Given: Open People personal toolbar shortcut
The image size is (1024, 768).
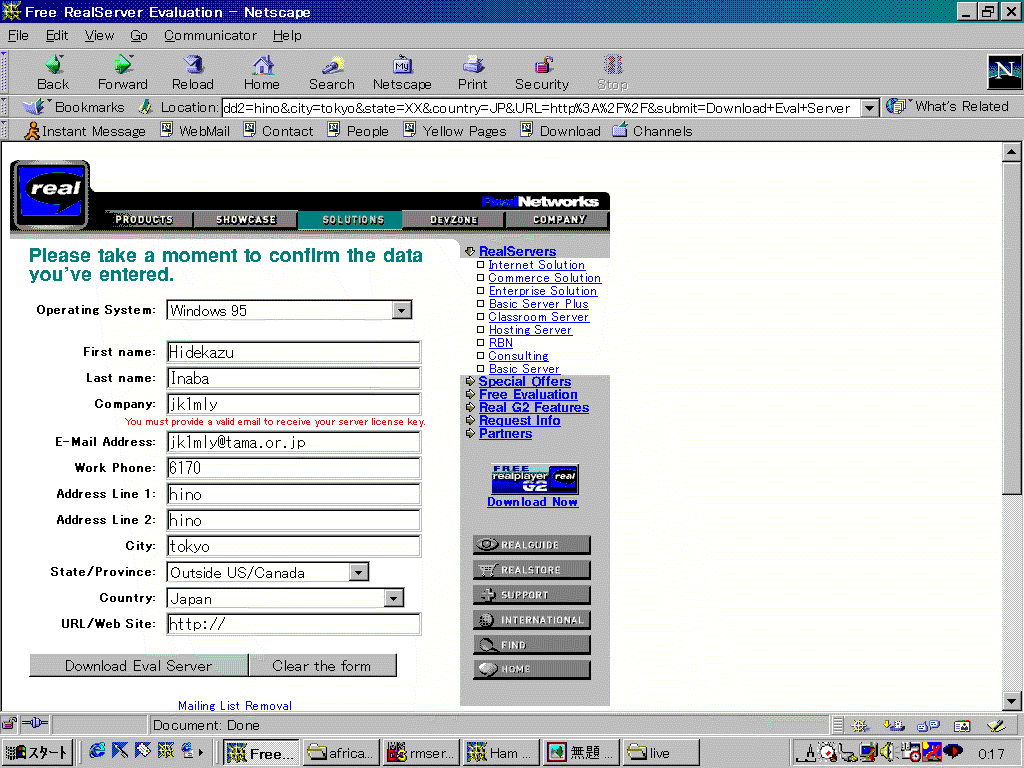Looking at the screenshot, I should (x=358, y=131).
